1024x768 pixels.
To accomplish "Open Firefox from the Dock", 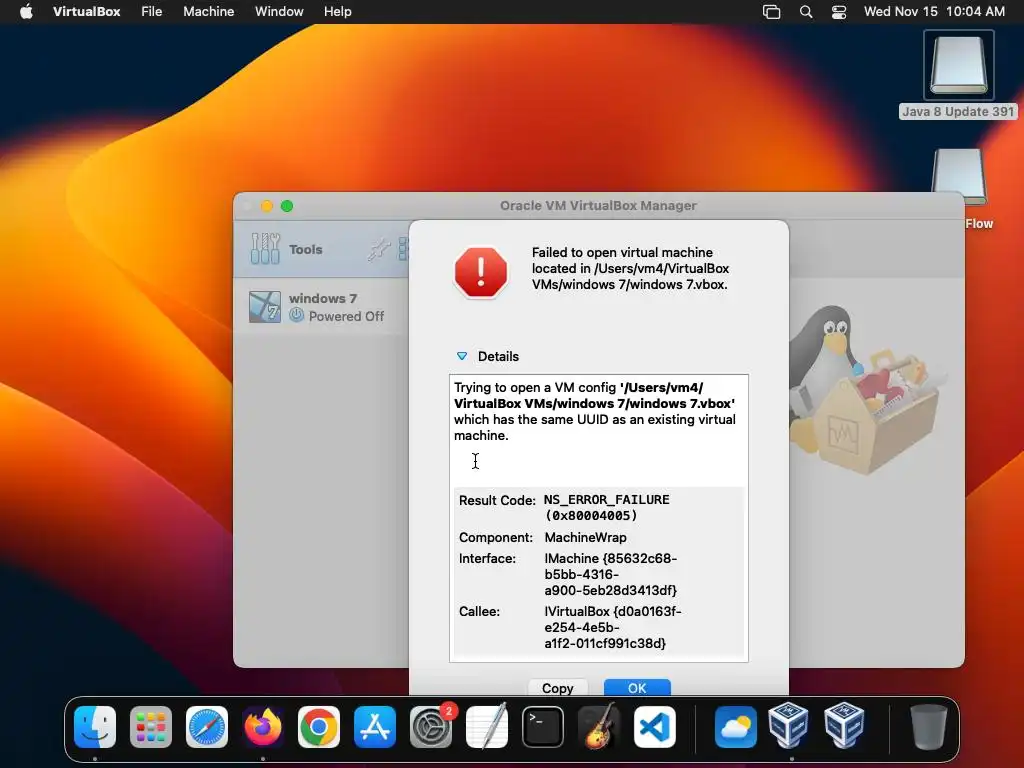I will click(263, 727).
